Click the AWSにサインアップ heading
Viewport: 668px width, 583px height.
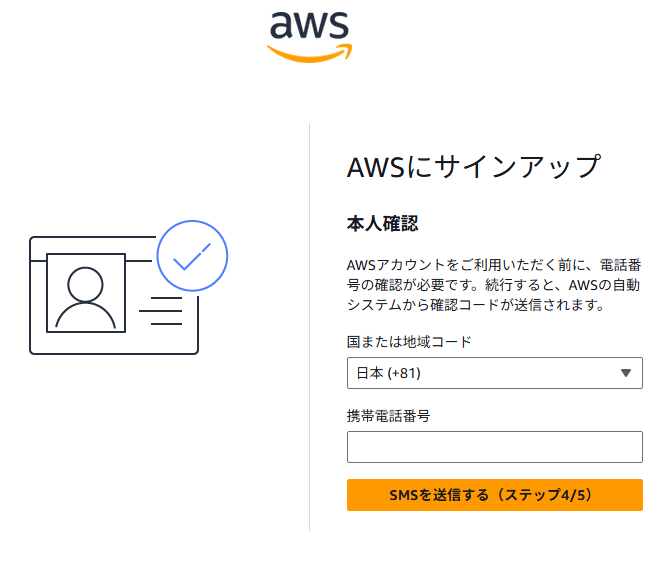pos(474,166)
